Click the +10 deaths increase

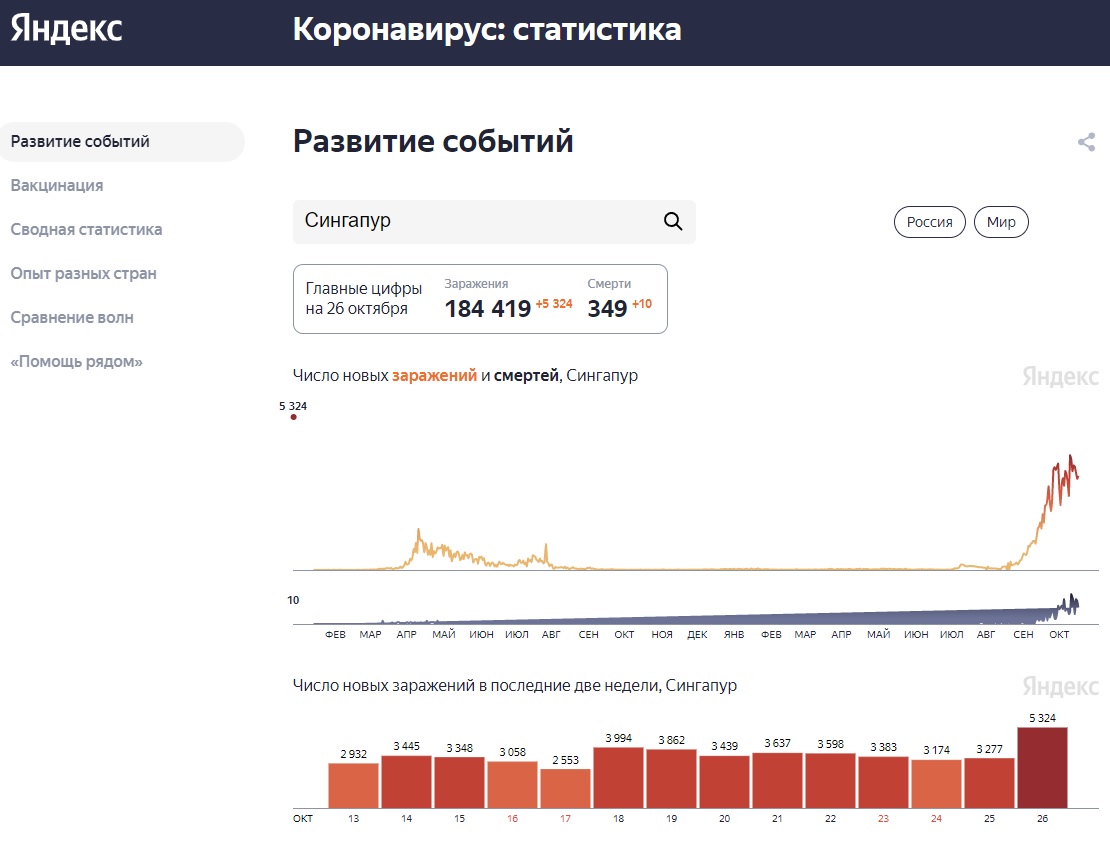641,304
